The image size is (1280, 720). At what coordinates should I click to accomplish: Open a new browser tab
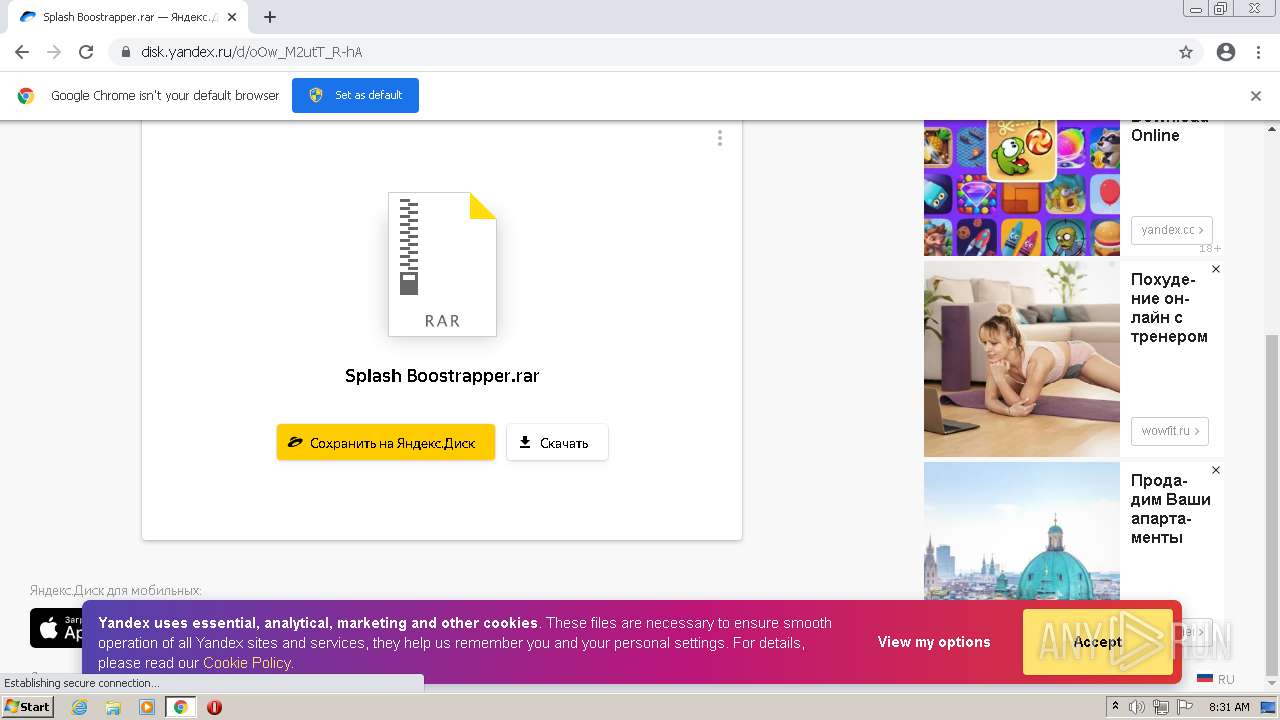(x=270, y=17)
